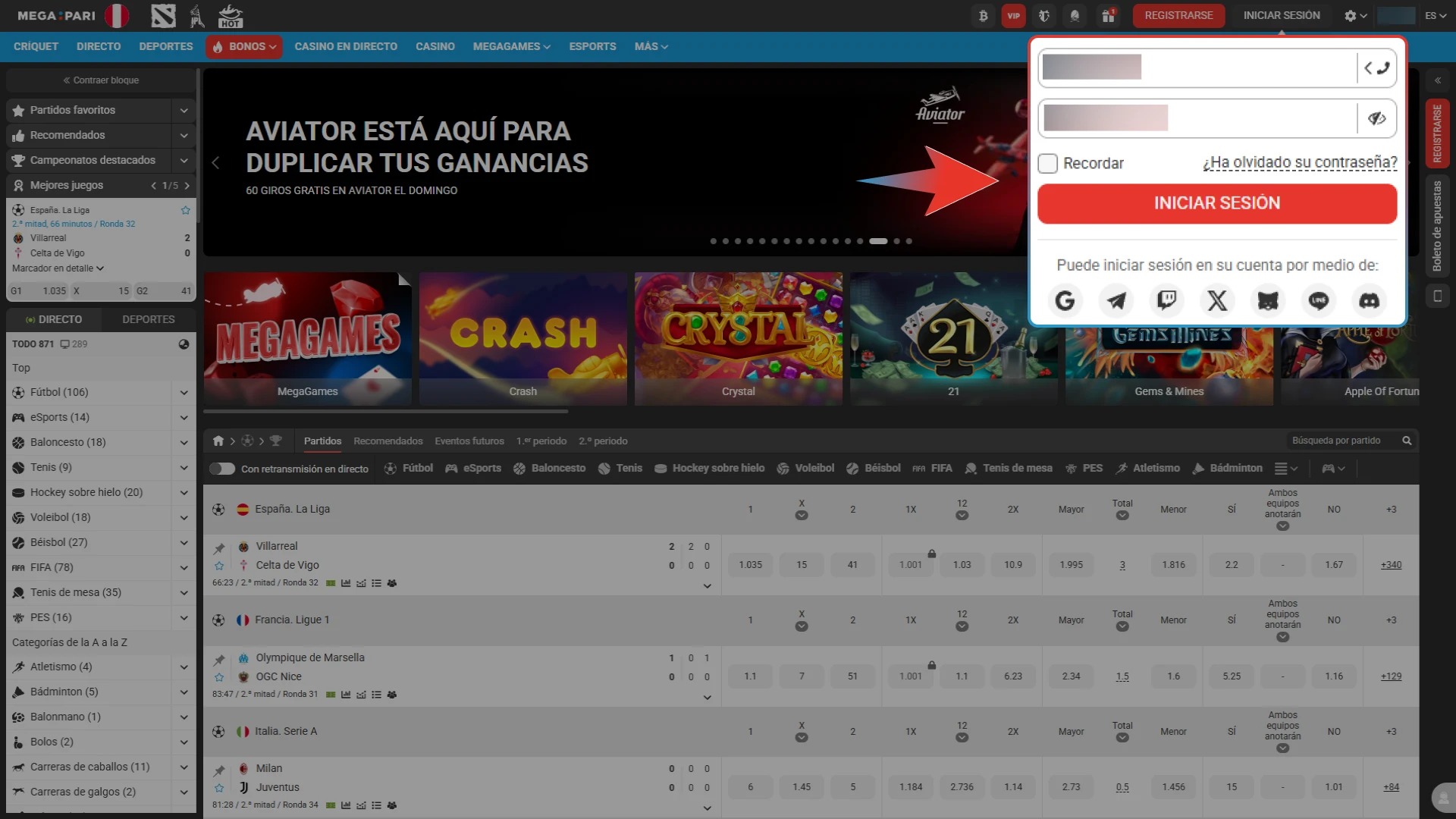Expand the Fútbol (106) category
Screen dimensions: 1456x819
(184, 393)
